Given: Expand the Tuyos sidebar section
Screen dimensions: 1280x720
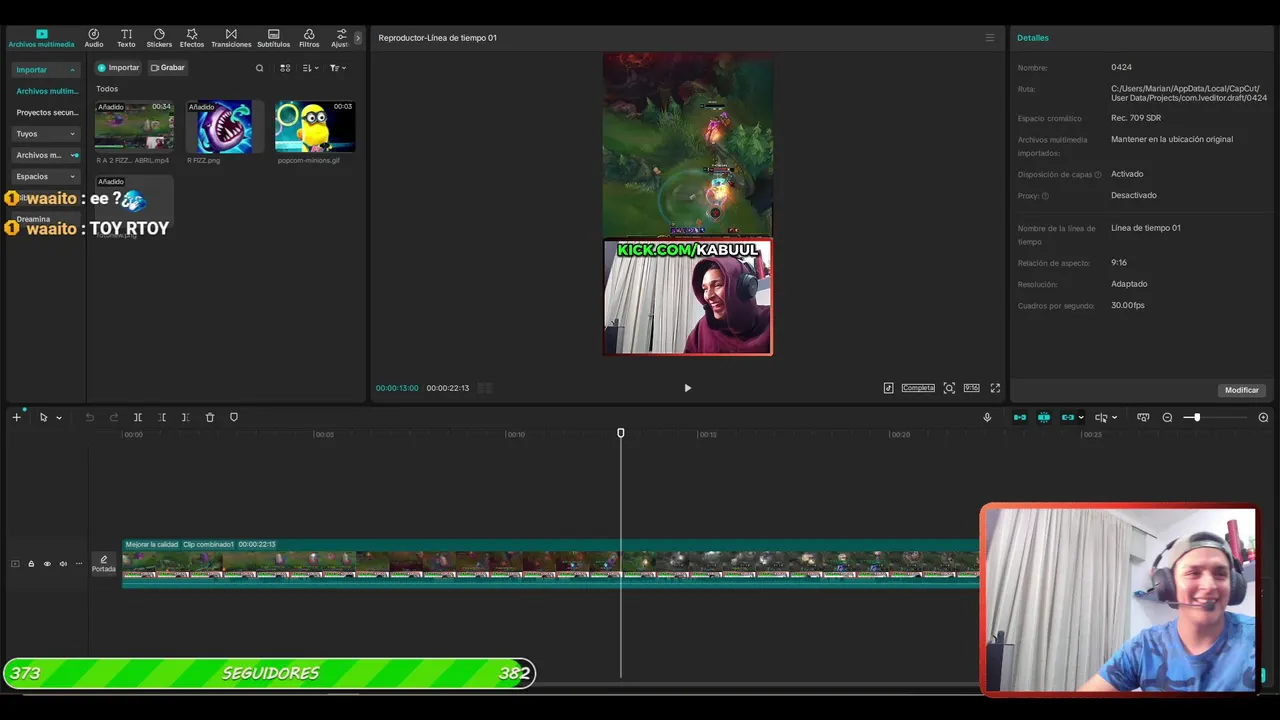Looking at the screenshot, I should tap(45, 134).
